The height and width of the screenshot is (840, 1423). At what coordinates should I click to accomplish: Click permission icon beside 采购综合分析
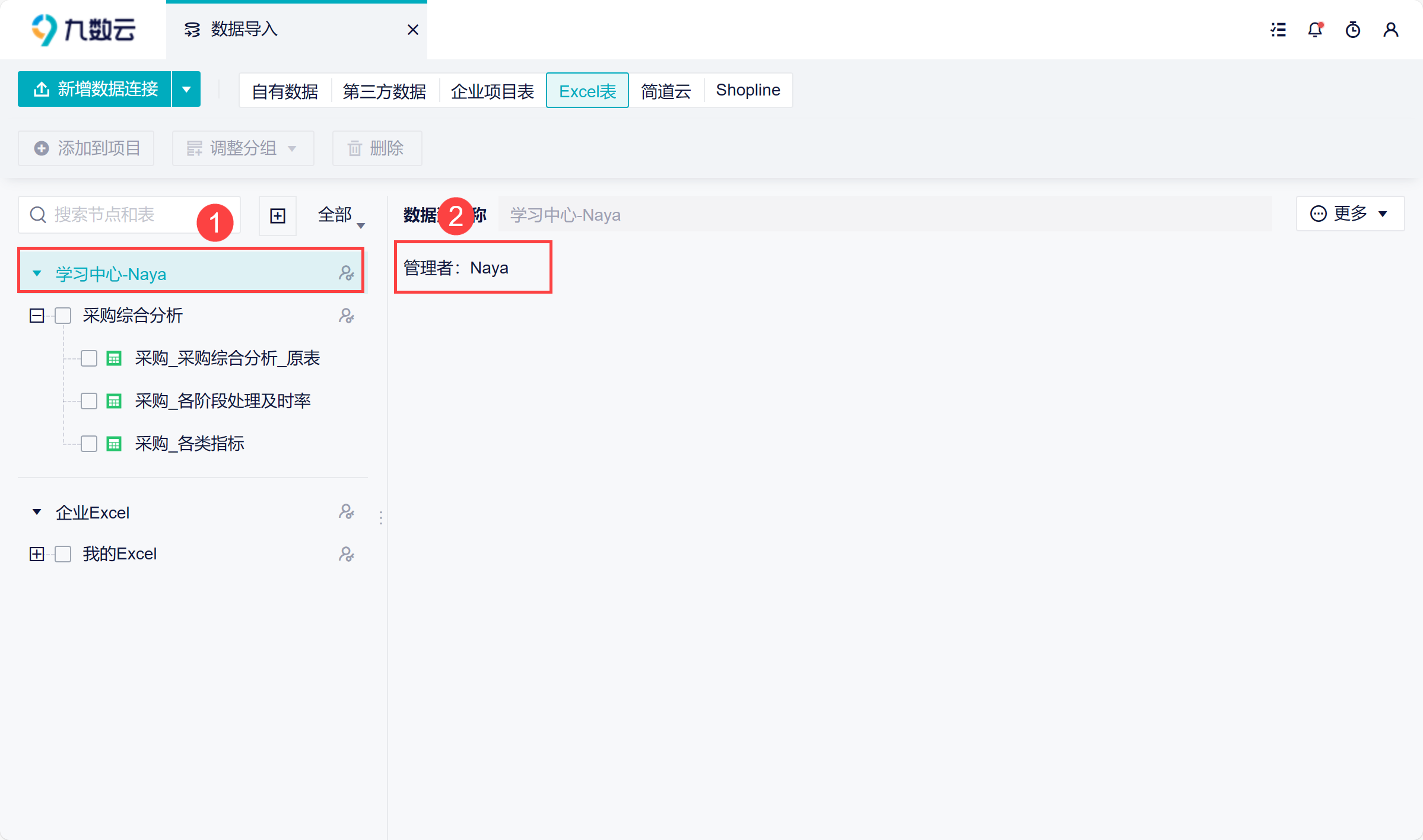(x=347, y=316)
